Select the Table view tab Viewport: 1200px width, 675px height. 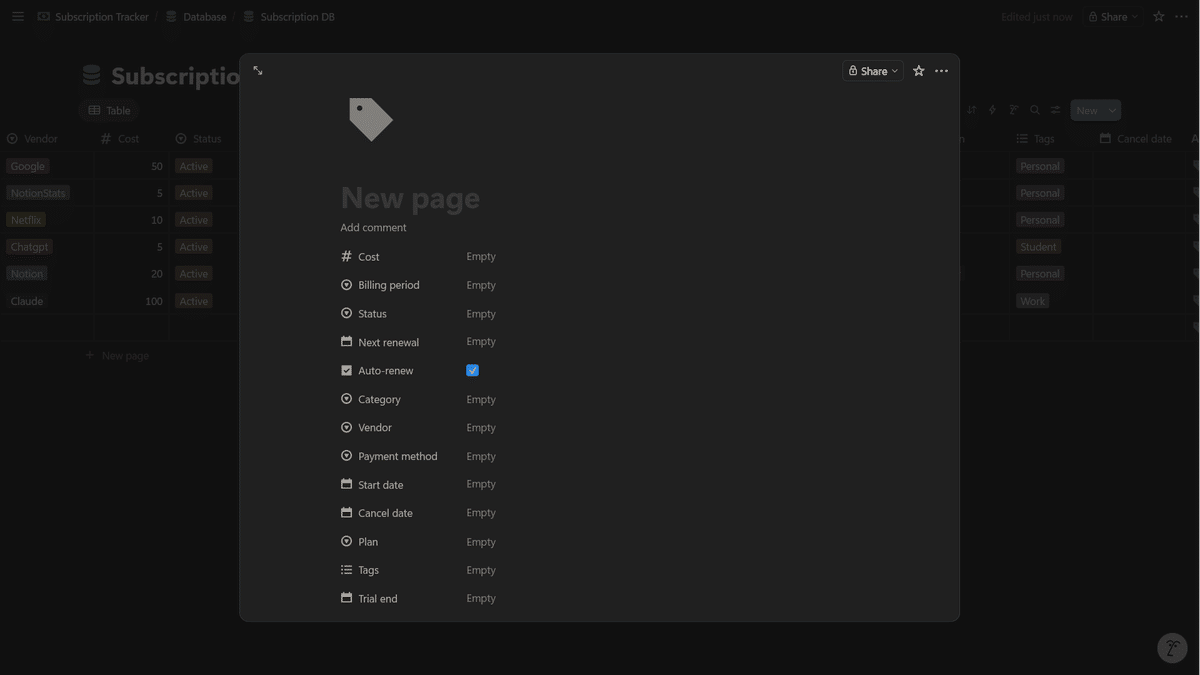[109, 110]
